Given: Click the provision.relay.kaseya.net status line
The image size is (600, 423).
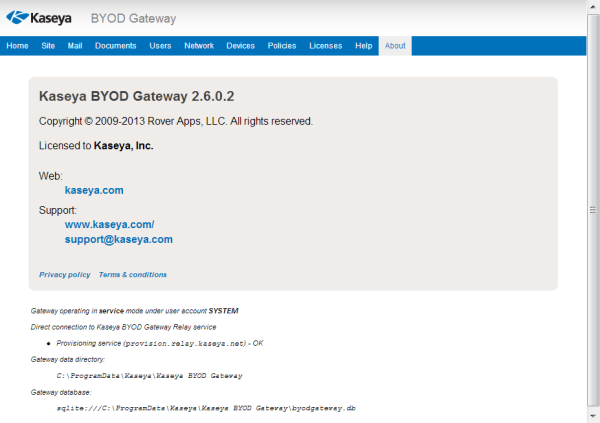Looking at the screenshot, I should click(160, 343).
